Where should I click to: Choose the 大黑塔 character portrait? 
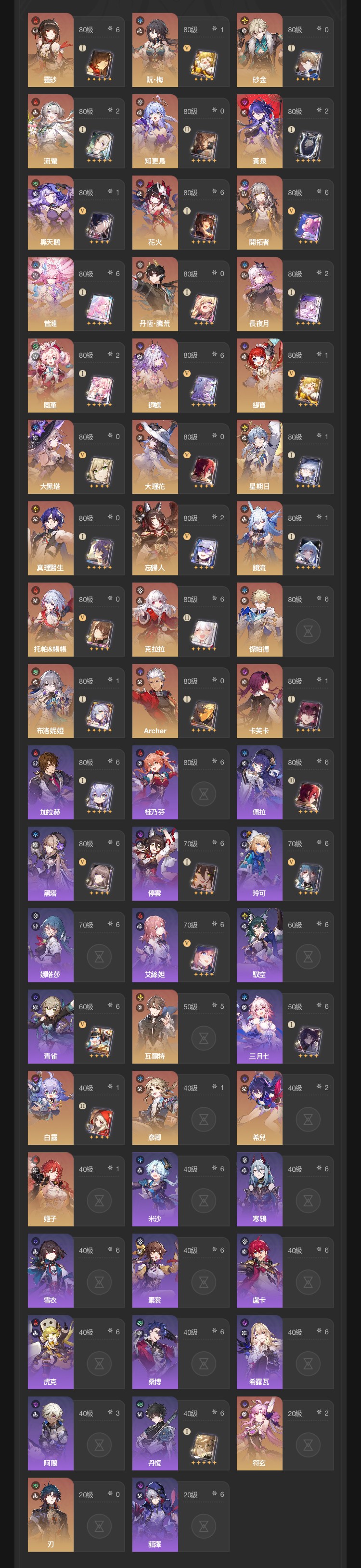51,456
